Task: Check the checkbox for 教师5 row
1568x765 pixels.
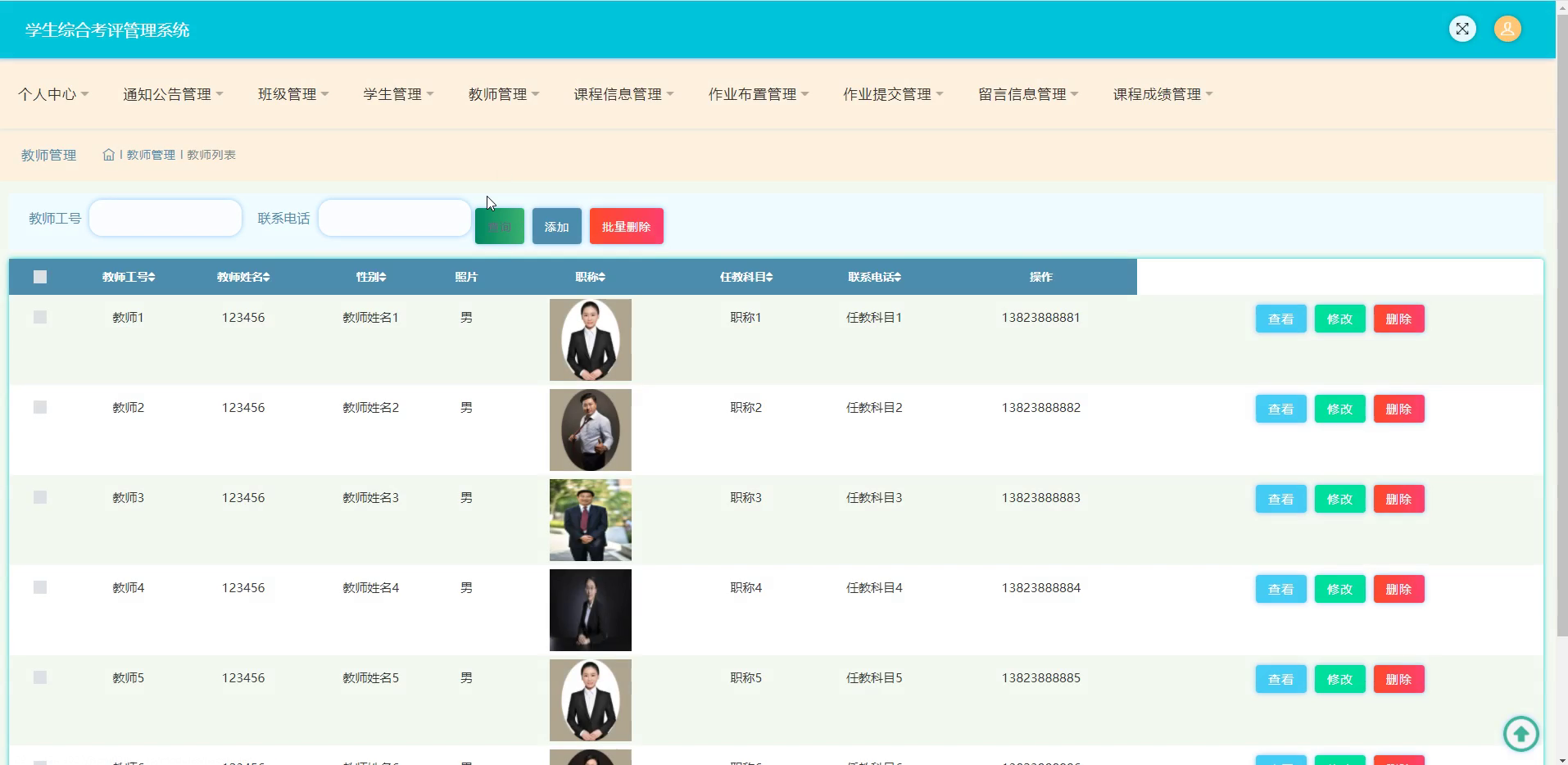Action: click(x=40, y=677)
